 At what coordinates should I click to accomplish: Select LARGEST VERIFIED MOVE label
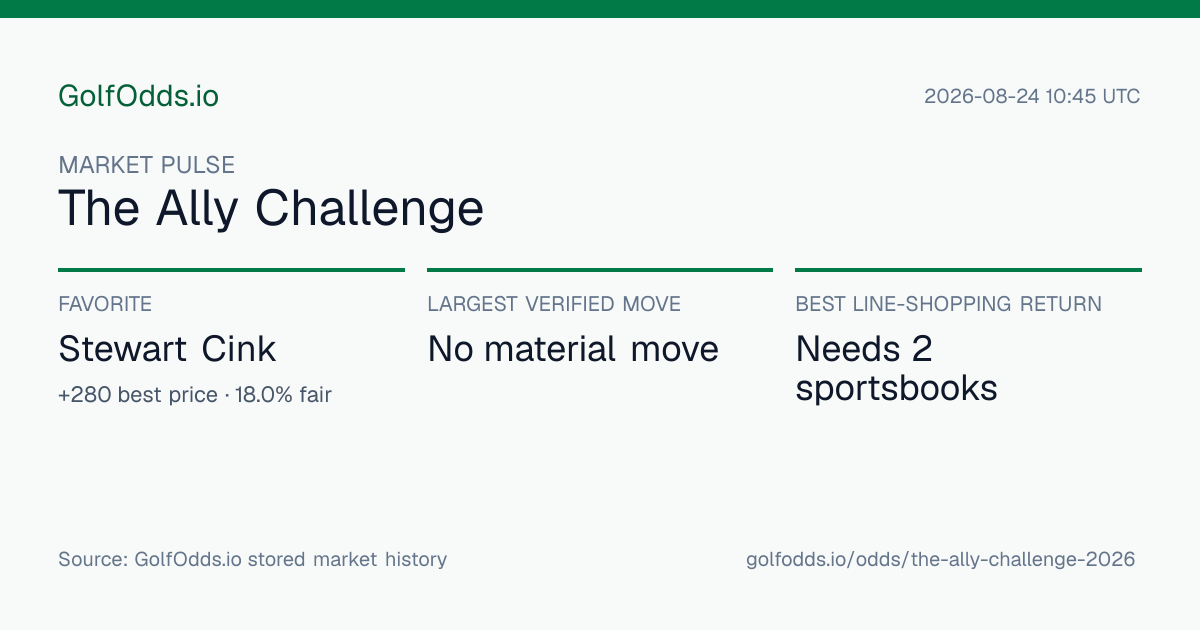(x=554, y=304)
